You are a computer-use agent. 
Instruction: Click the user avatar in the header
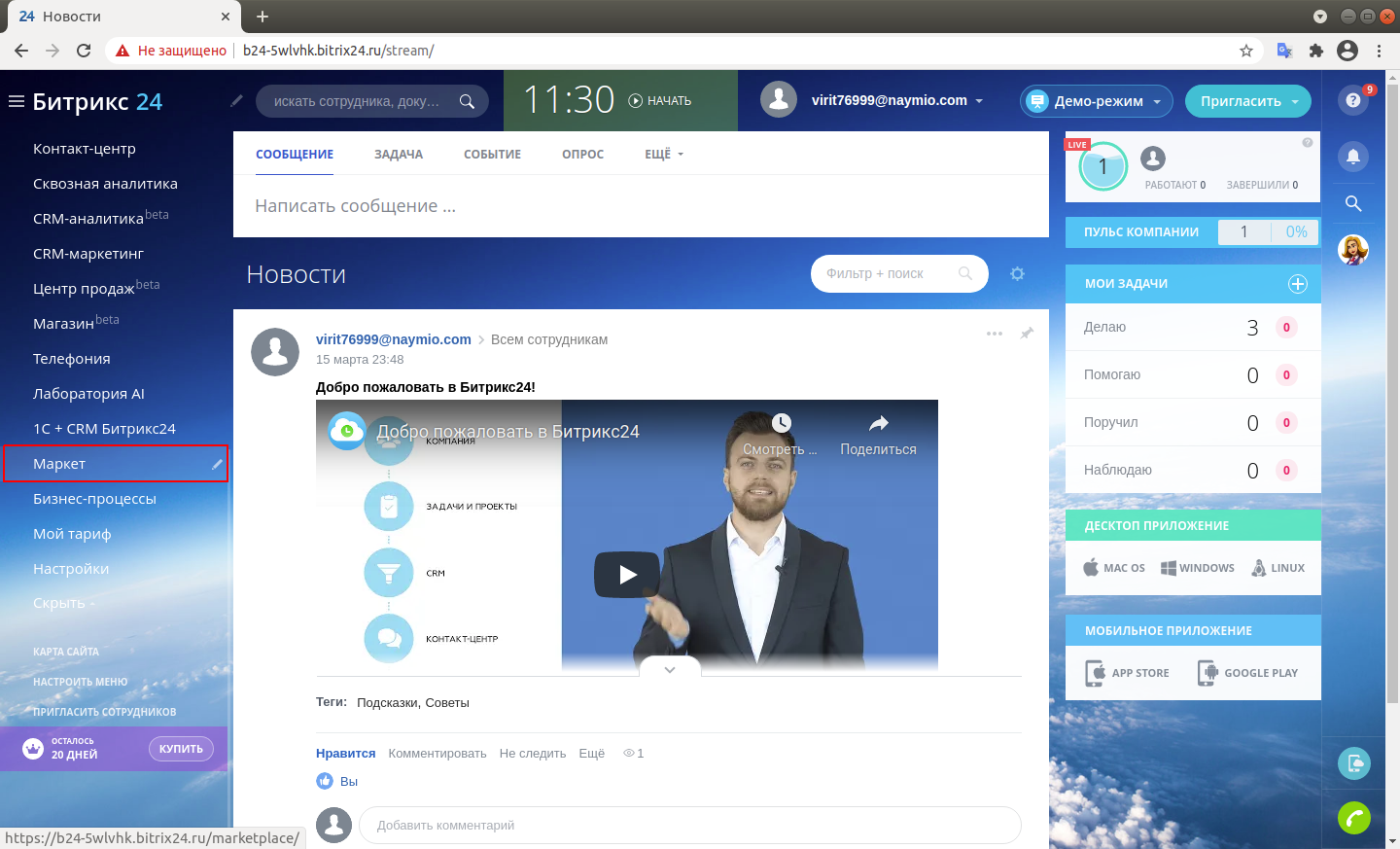tap(779, 99)
